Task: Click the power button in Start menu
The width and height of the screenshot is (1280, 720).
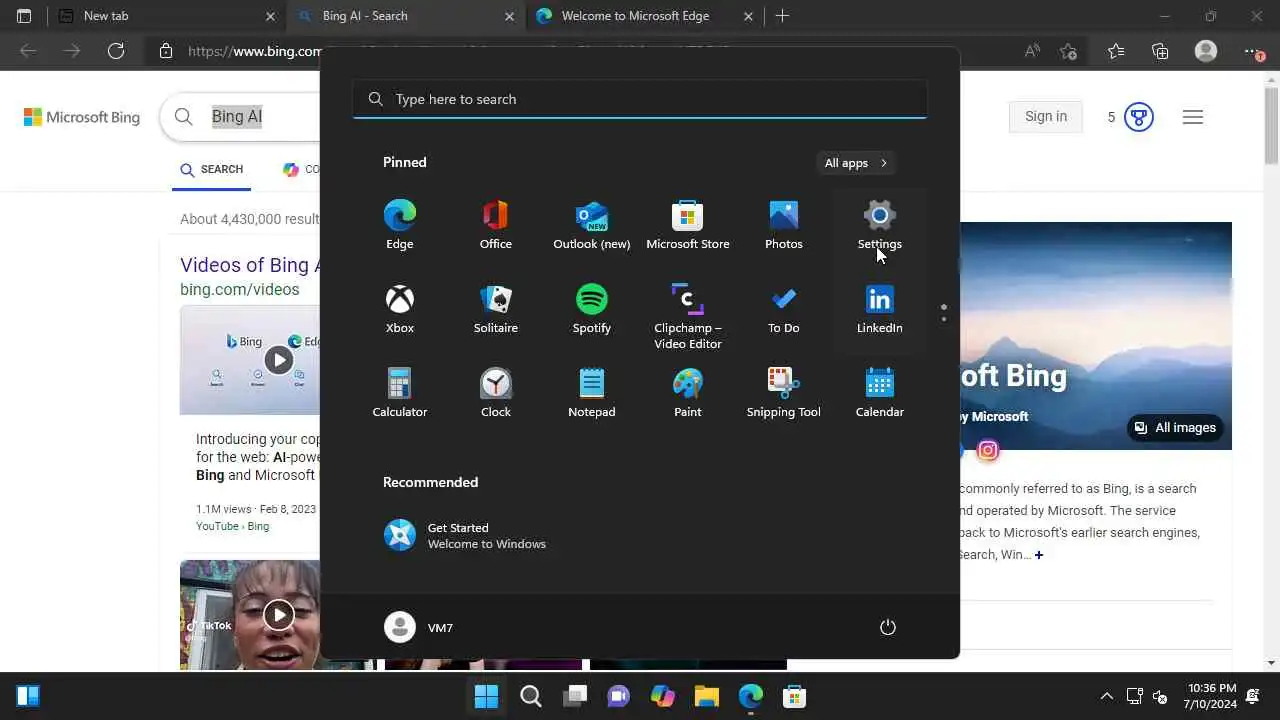Action: coord(887,627)
